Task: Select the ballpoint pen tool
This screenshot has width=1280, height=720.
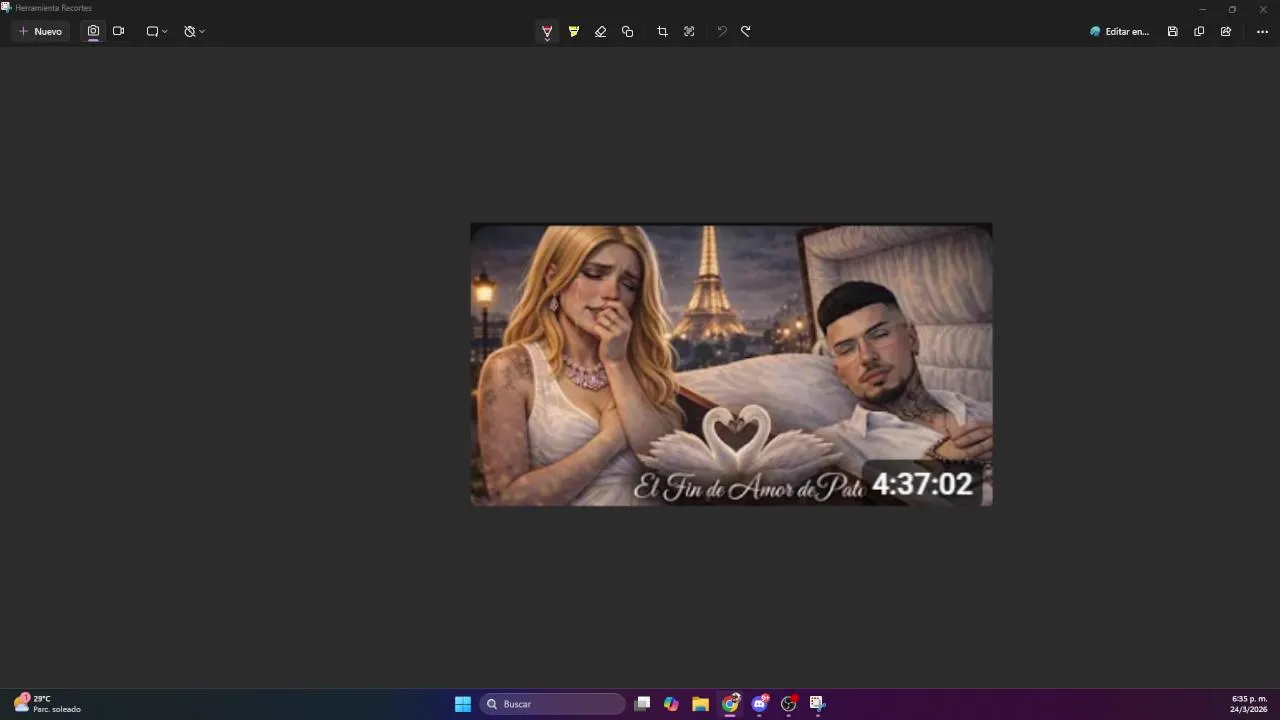Action: pos(547,31)
